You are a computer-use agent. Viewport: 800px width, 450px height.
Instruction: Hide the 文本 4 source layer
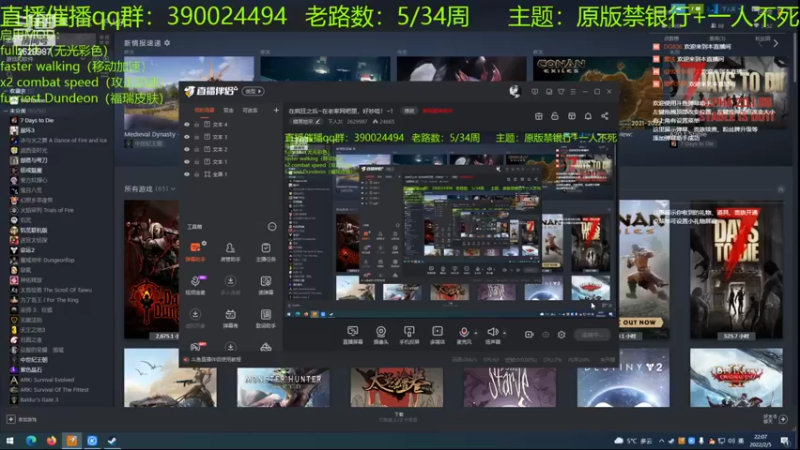(187, 124)
